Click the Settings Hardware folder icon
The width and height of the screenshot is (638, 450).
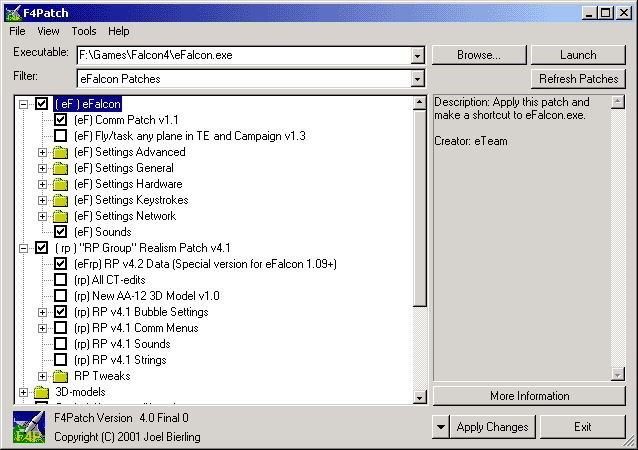[x=61, y=184]
